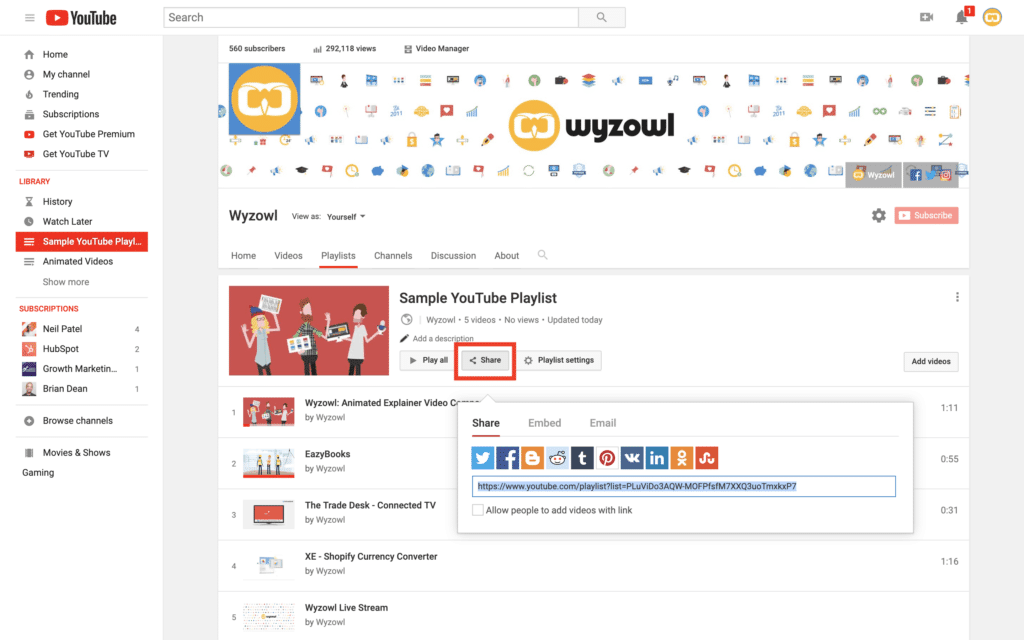
Task: Click the pencil Add a description
Action: pos(436,338)
